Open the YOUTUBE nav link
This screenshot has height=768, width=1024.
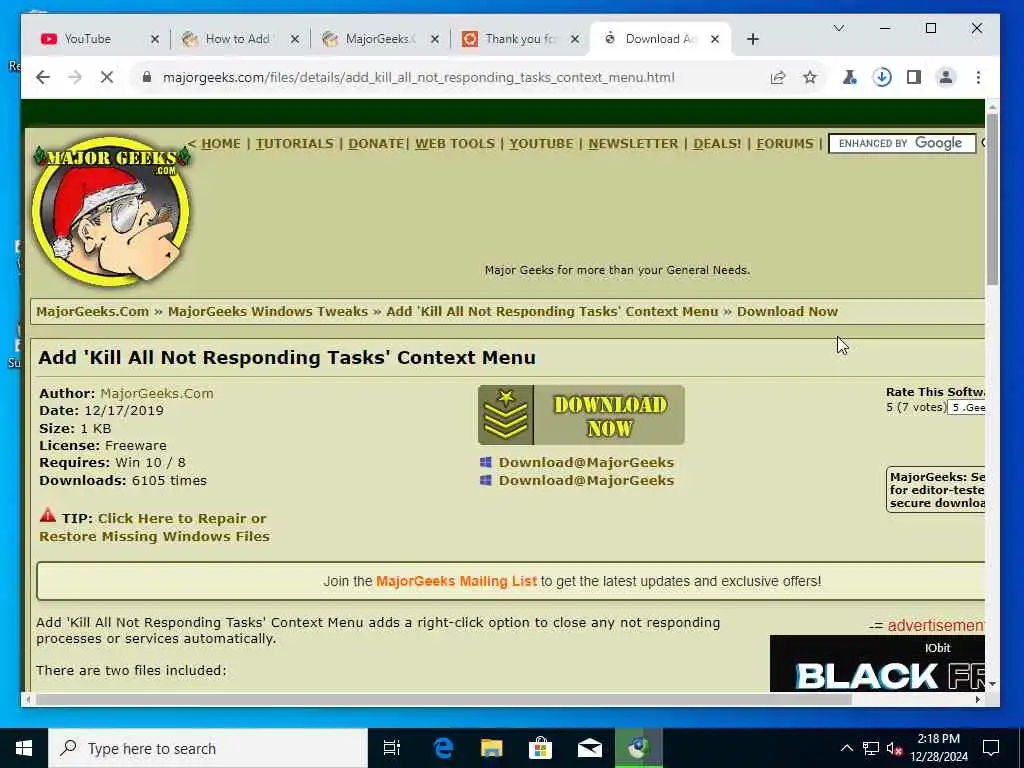pyautogui.click(x=541, y=144)
